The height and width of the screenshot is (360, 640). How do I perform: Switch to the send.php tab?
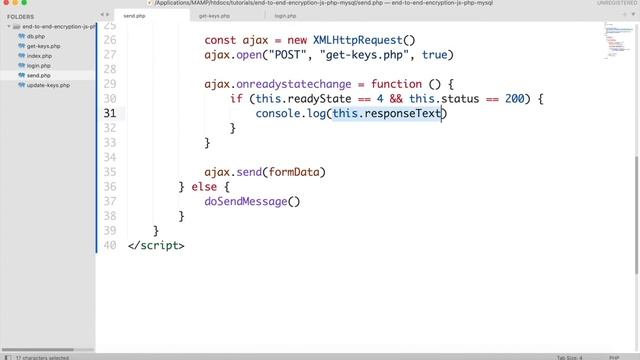134,16
